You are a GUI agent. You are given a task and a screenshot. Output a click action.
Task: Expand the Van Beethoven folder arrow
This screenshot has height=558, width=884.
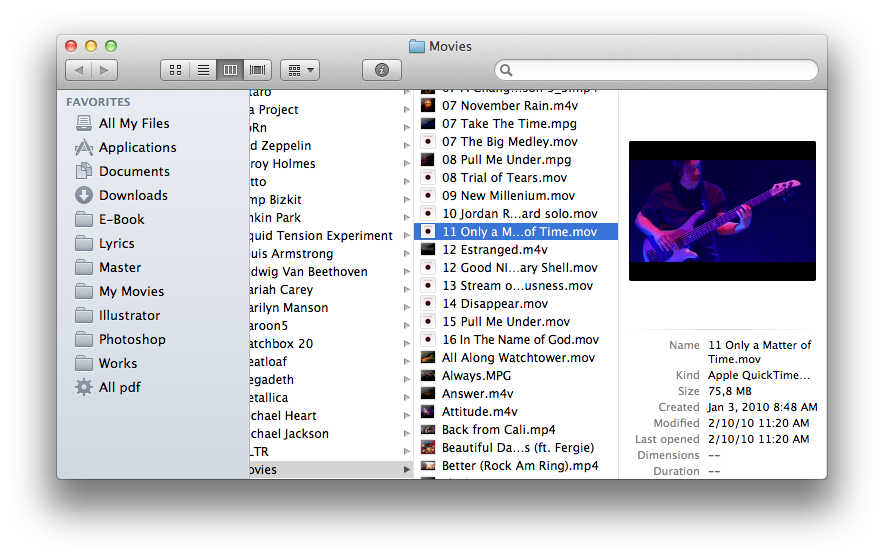[x=406, y=272]
